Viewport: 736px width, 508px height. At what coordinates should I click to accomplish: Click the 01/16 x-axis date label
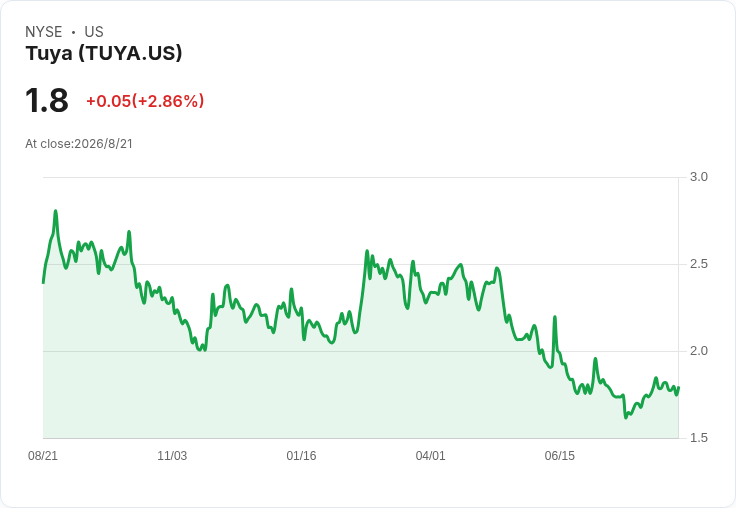[301, 456]
